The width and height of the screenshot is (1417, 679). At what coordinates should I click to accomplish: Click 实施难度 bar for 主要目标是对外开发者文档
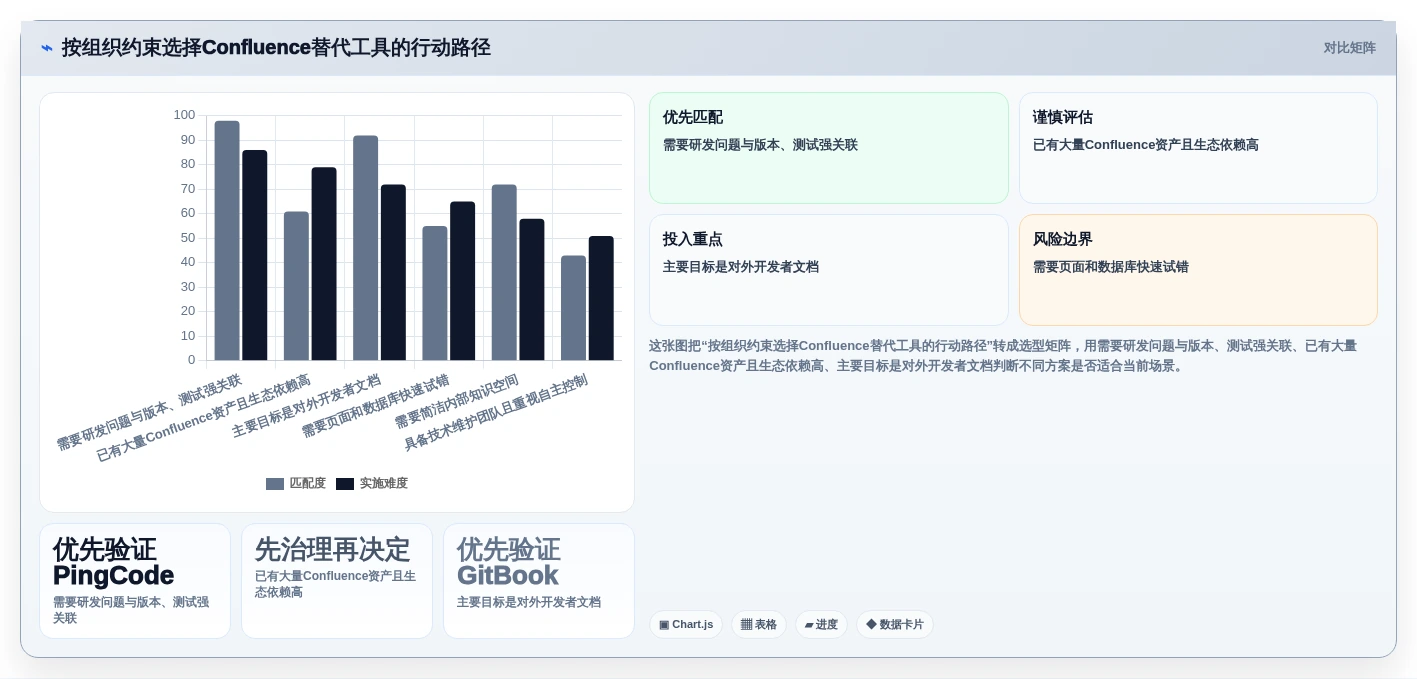pyautogui.click(x=393, y=272)
